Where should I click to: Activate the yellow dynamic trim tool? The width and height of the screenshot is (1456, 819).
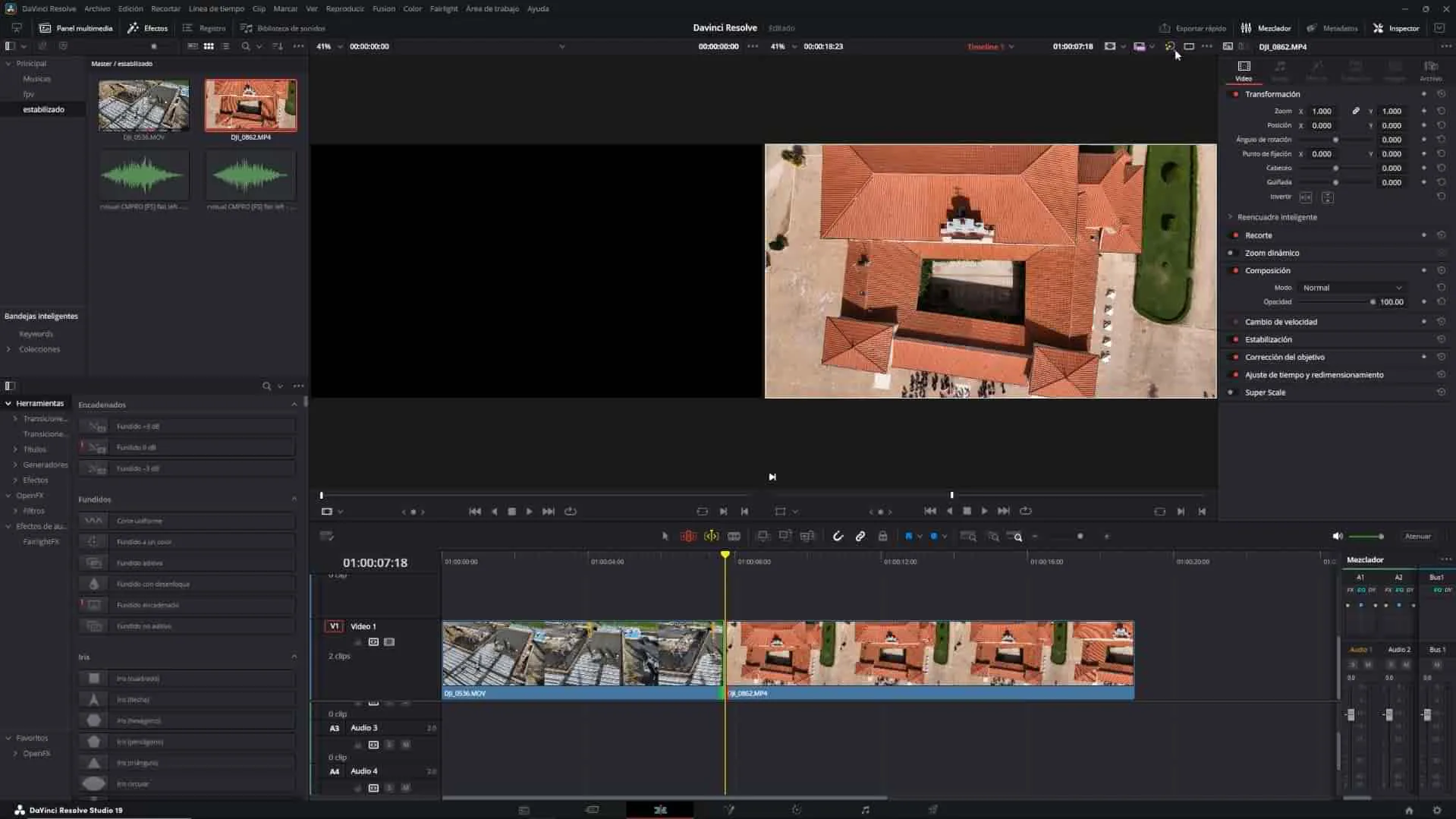click(711, 537)
